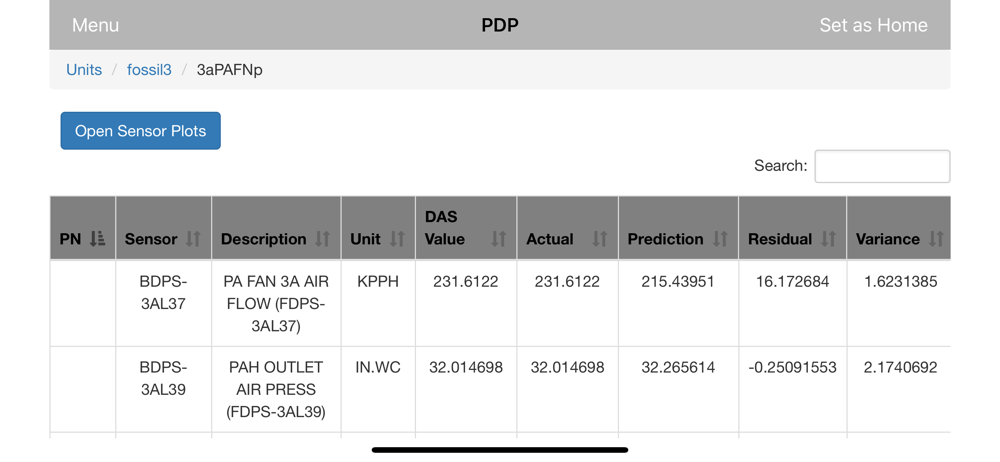Click Set as Home

coord(873,25)
